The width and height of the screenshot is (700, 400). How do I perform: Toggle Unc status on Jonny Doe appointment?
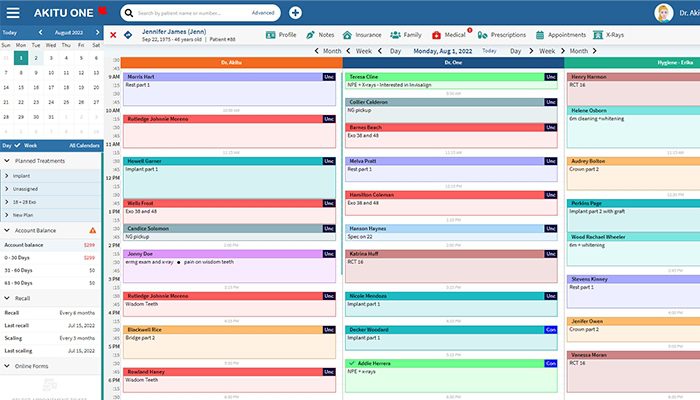point(329,254)
